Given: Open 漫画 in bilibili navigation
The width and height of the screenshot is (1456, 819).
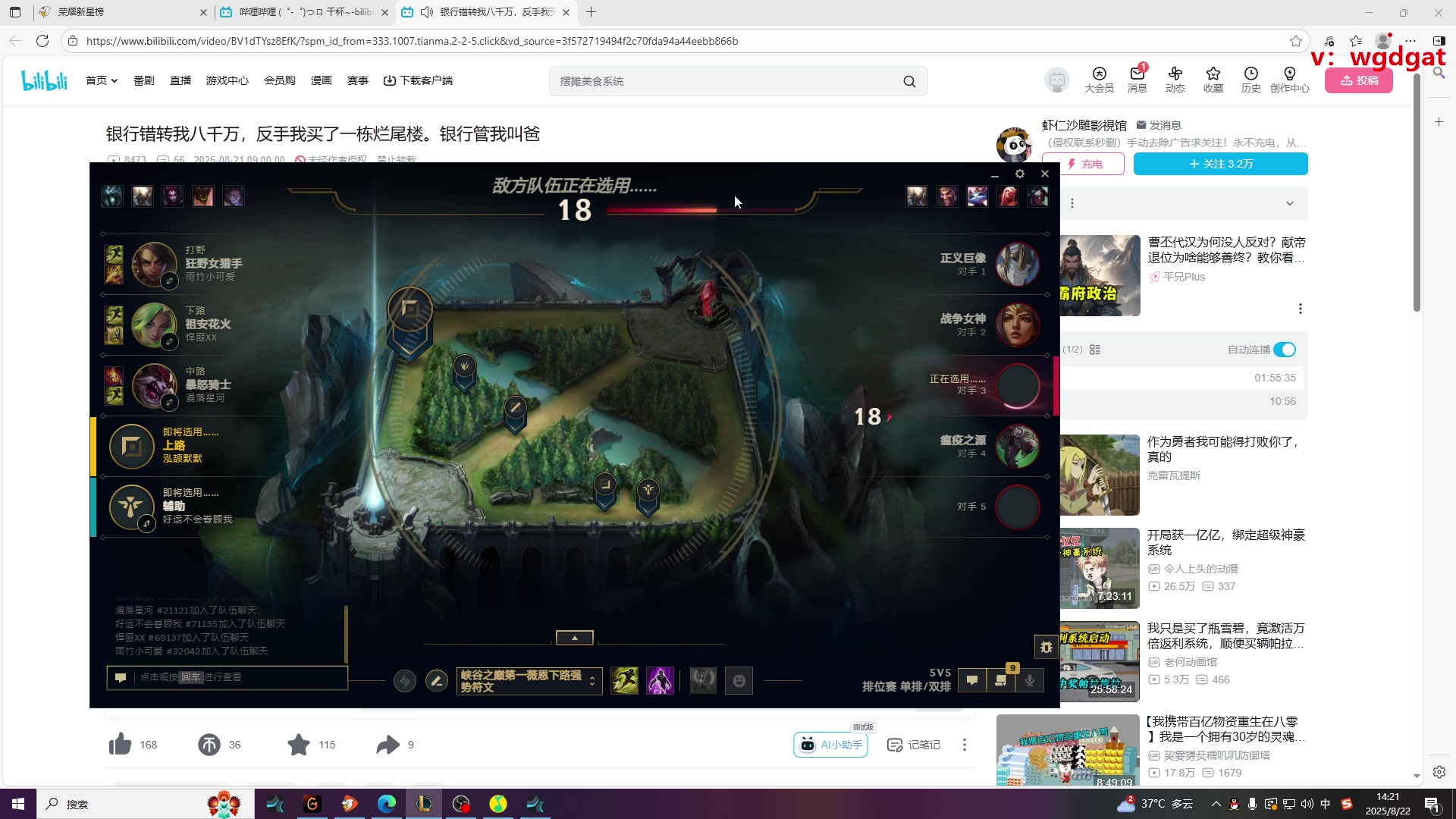Looking at the screenshot, I should pos(322,80).
